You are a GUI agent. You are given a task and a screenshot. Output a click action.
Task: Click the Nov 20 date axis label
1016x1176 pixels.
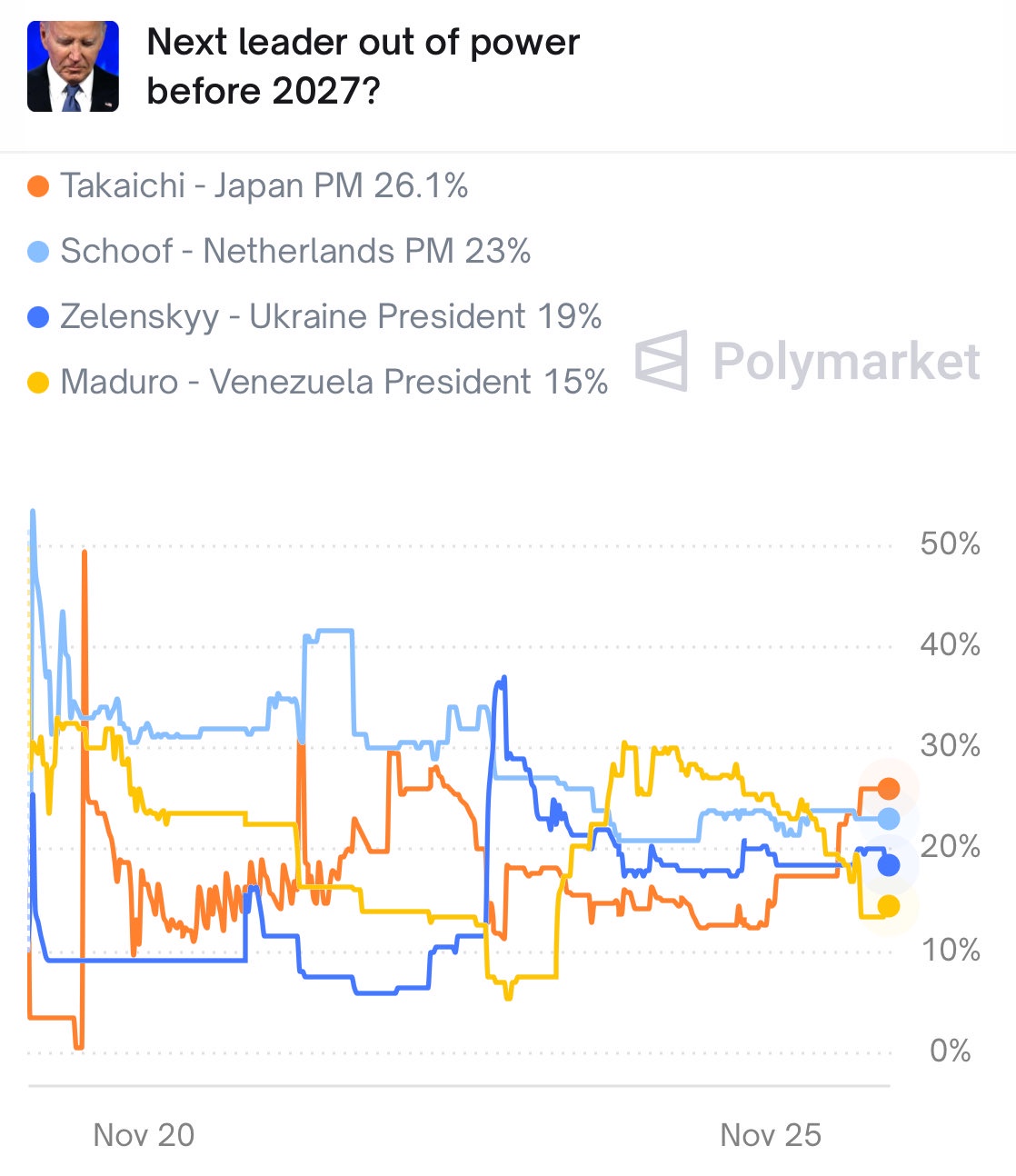144,1135
